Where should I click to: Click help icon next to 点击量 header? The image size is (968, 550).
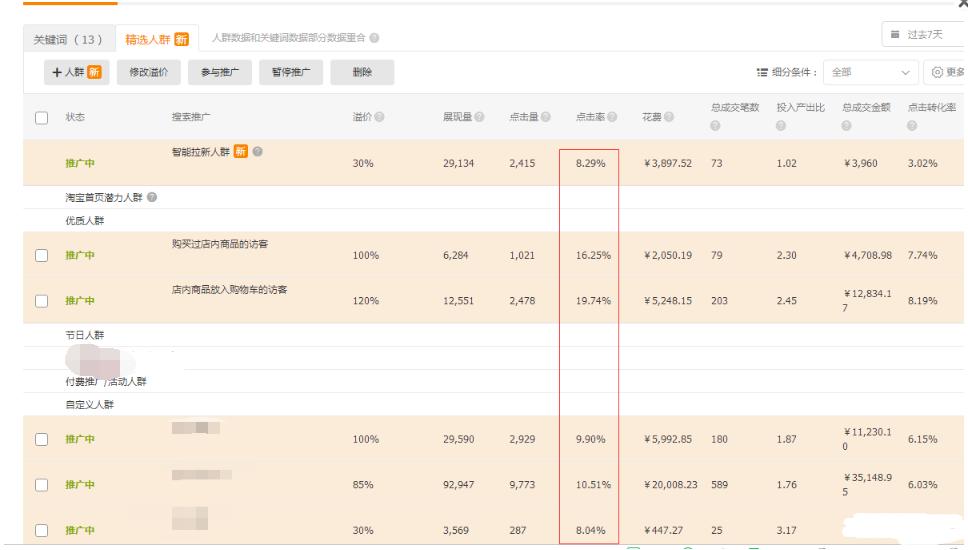tap(546, 117)
